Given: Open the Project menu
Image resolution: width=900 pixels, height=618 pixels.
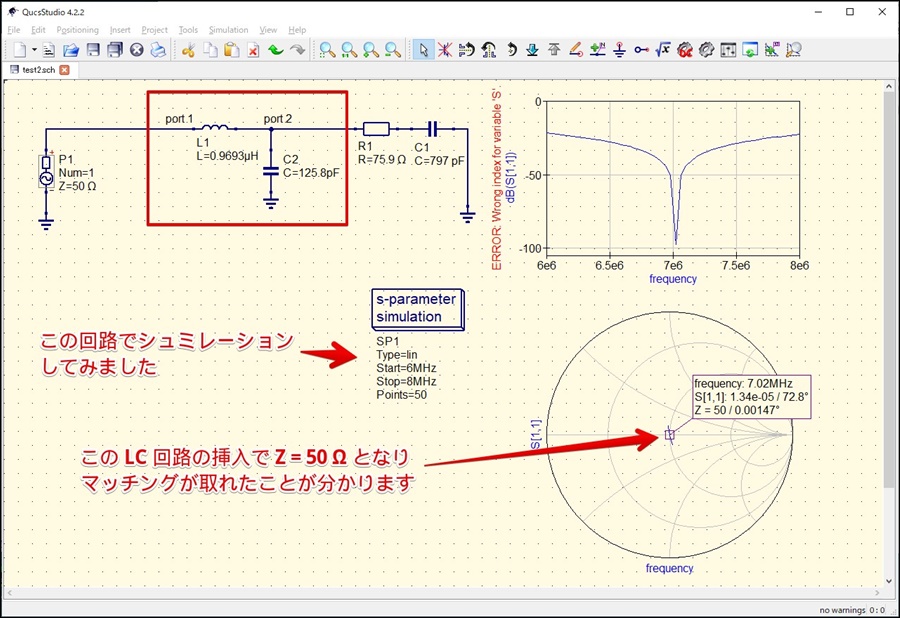Looking at the screenshot, I should (x=154, y=30).
